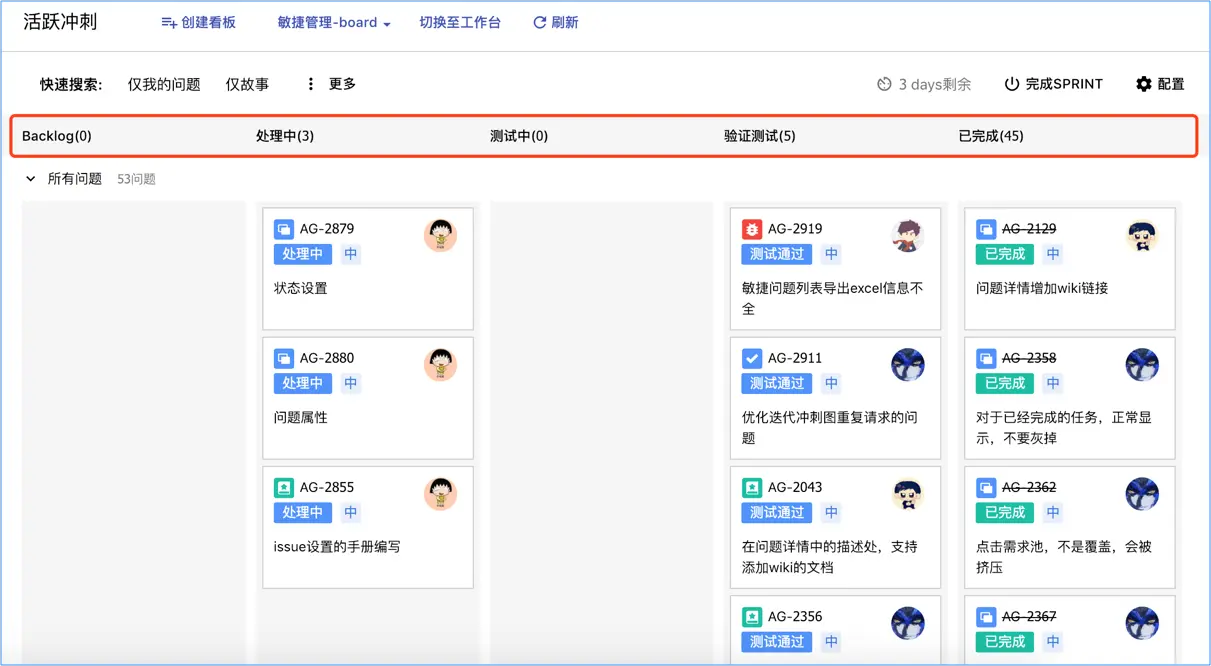1211x666 pixels.
Task: Click the 刷新 refresh button
Action: [555, 22]
